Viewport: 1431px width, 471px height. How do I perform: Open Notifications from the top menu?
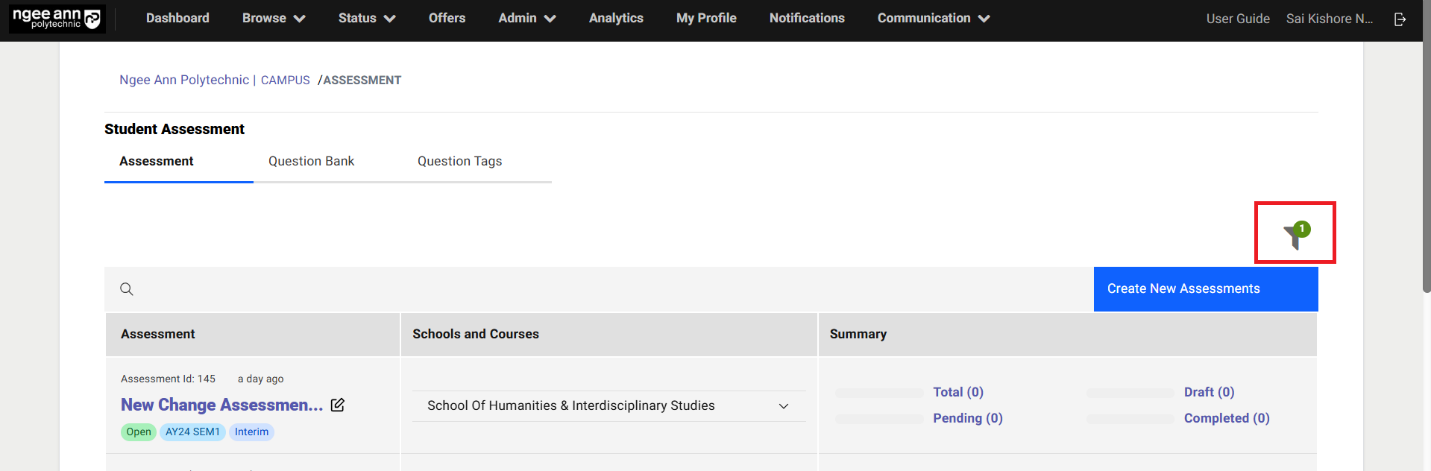tap(806, 18)
